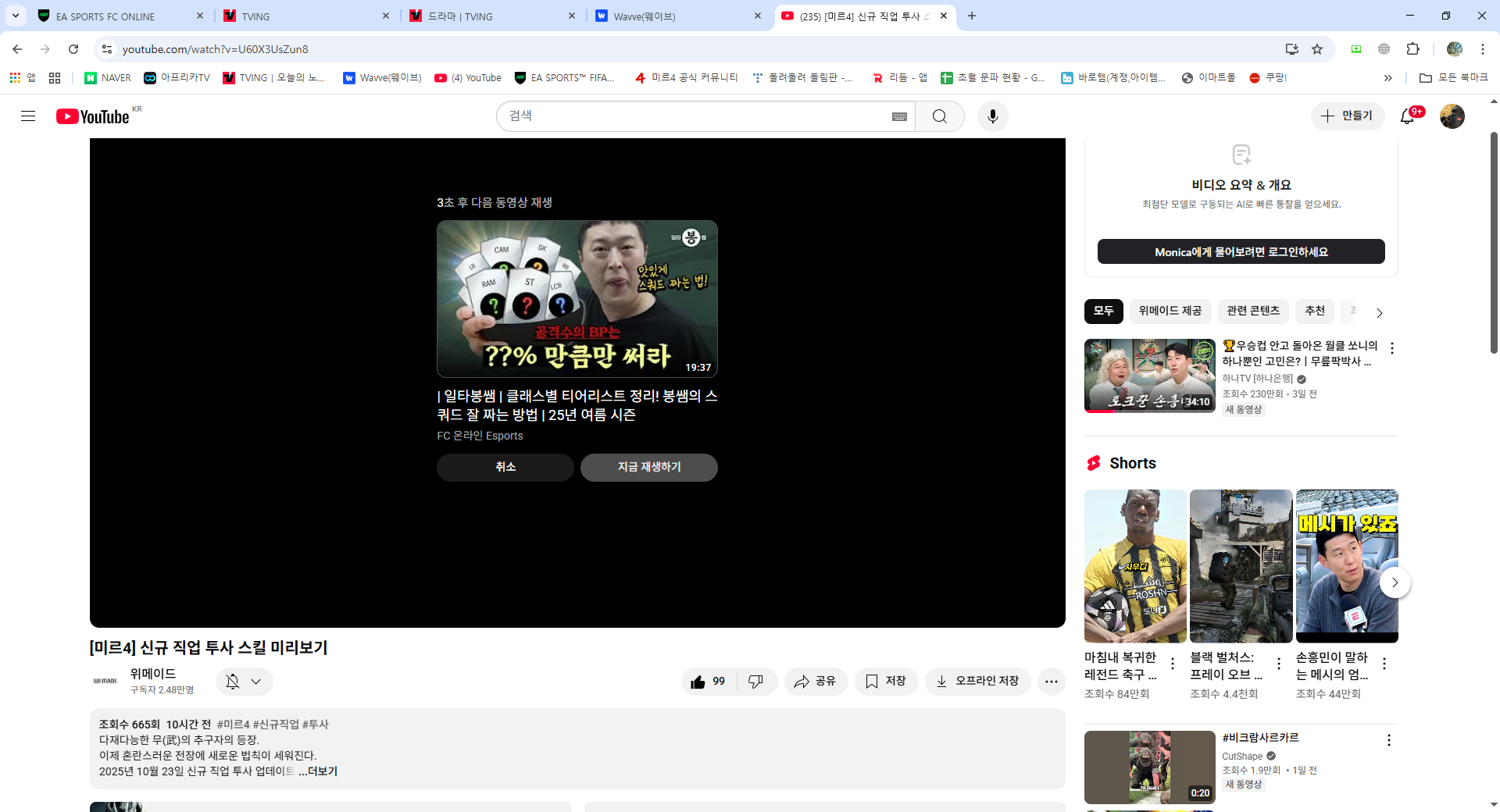Click in the YouTube search field

695,116
